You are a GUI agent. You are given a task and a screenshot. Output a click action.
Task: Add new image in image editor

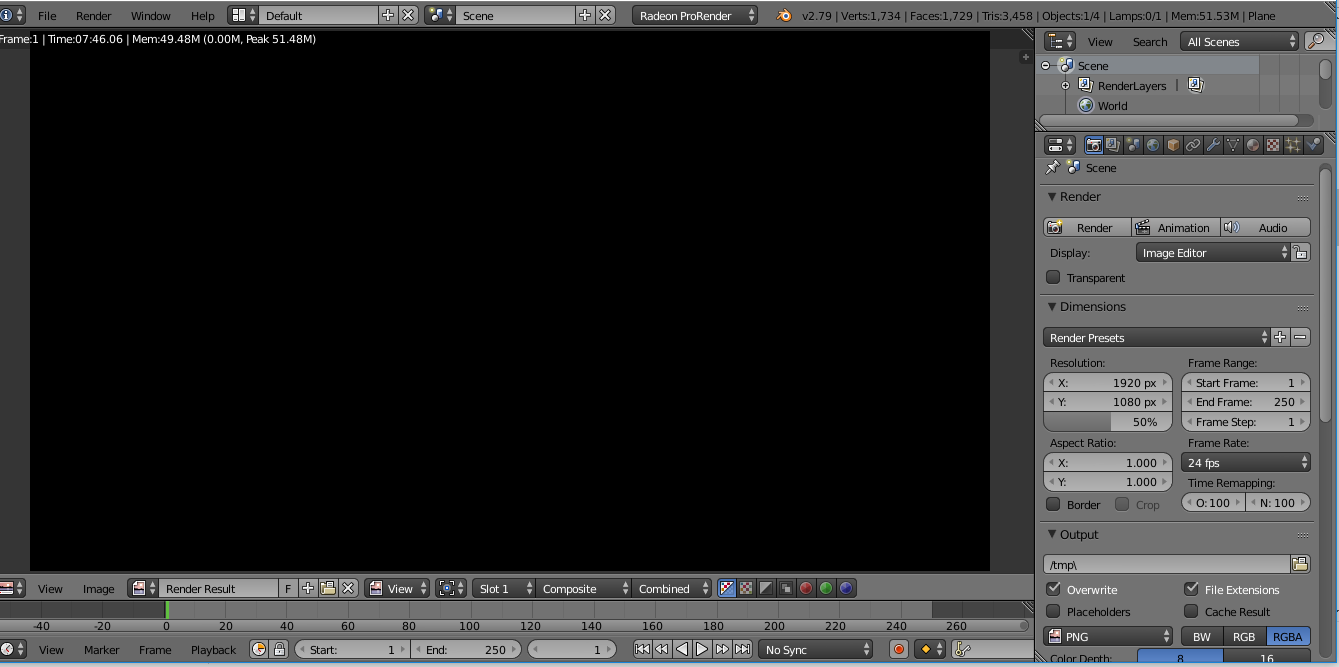(308, 589)
